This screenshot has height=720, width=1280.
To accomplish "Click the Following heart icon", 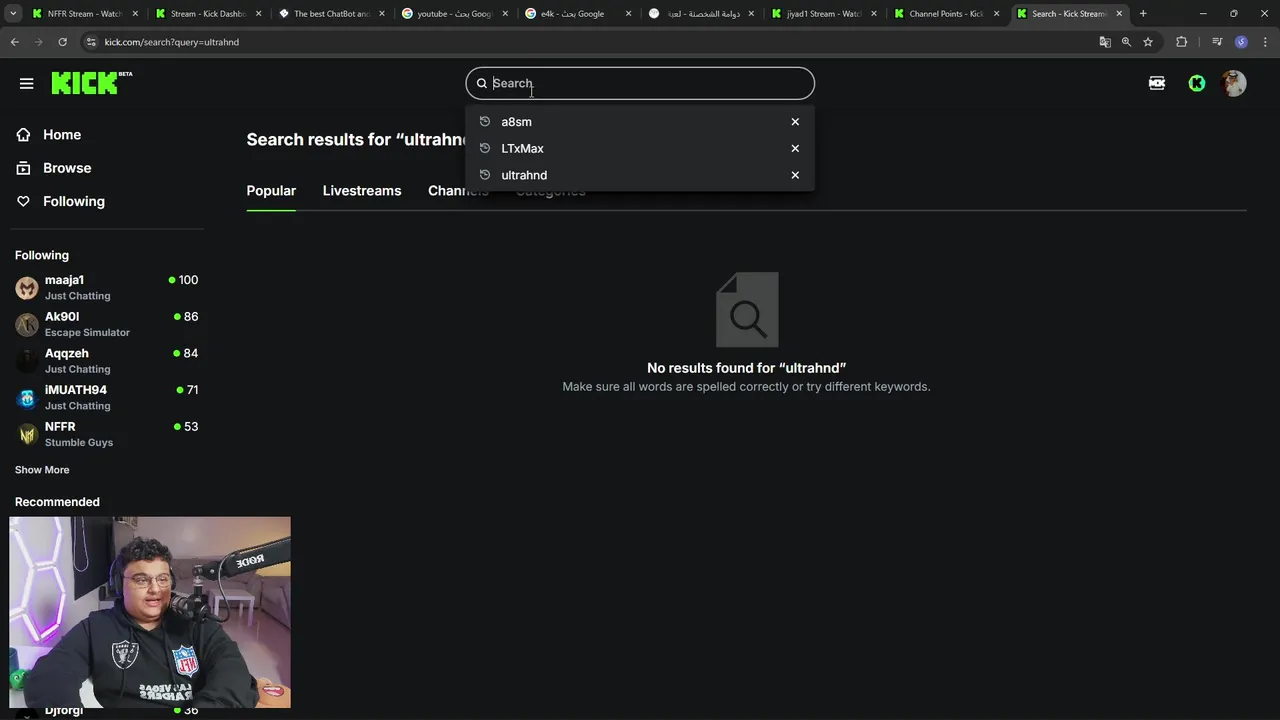I will click(24, 201).
